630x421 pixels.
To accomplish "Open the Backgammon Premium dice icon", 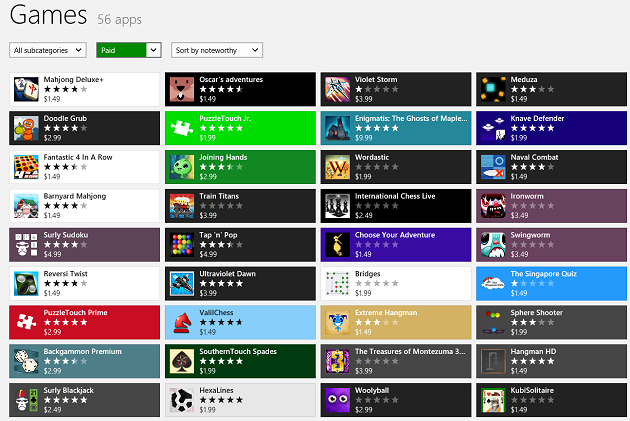I will coord(26,361).
